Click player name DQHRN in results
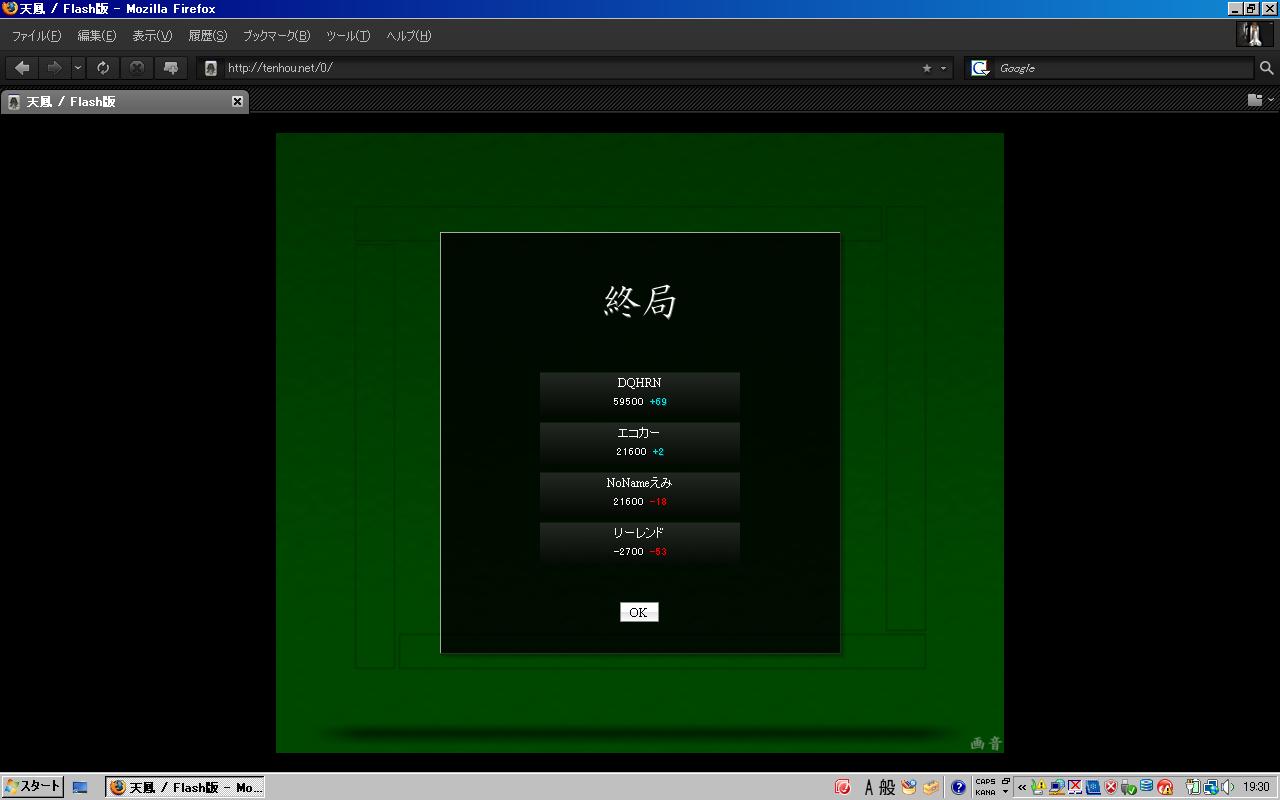This screenshot has width=1280, height=800. coord(639,383)
